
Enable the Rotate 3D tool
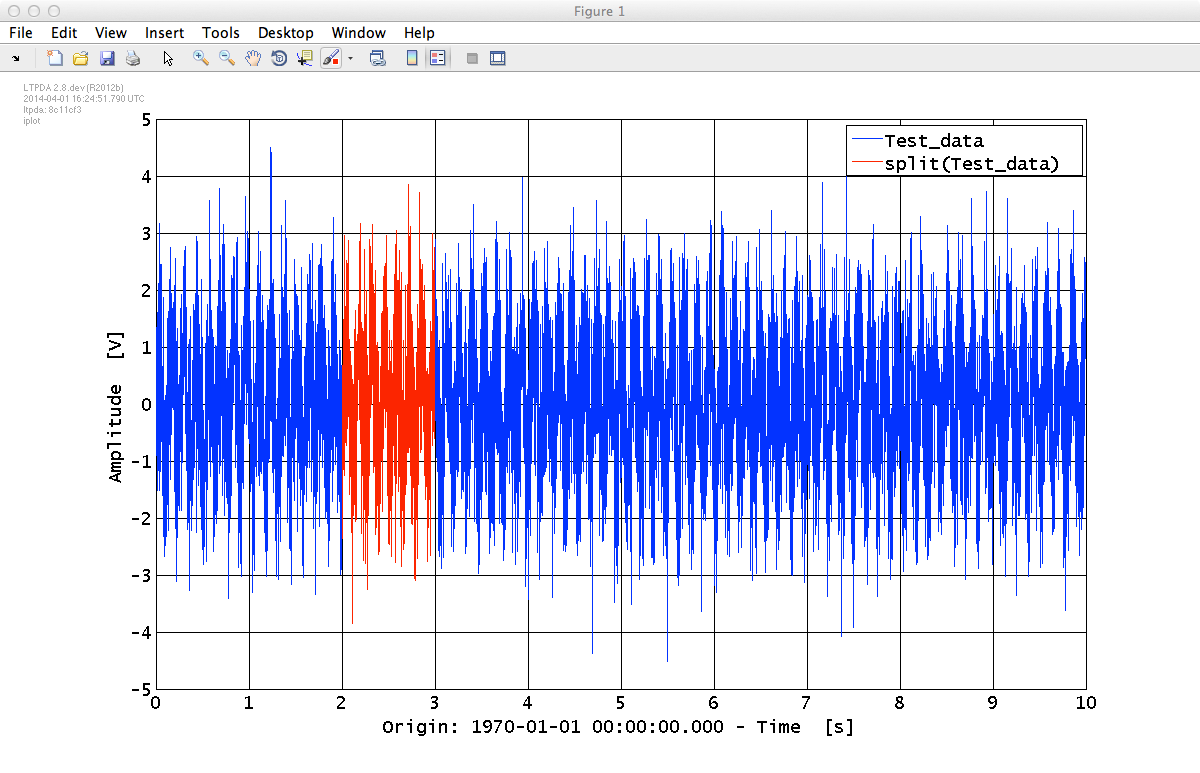pos(279,59)
